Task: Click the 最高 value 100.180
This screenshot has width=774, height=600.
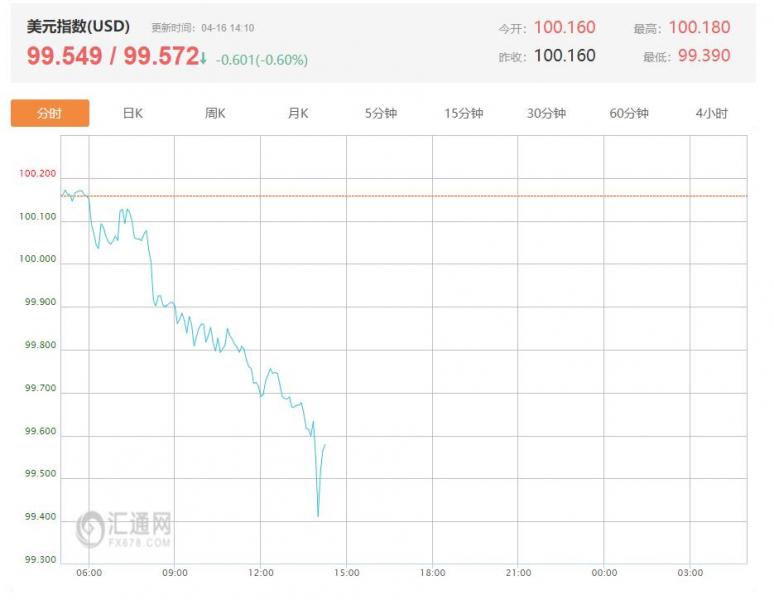Action: 699,27
